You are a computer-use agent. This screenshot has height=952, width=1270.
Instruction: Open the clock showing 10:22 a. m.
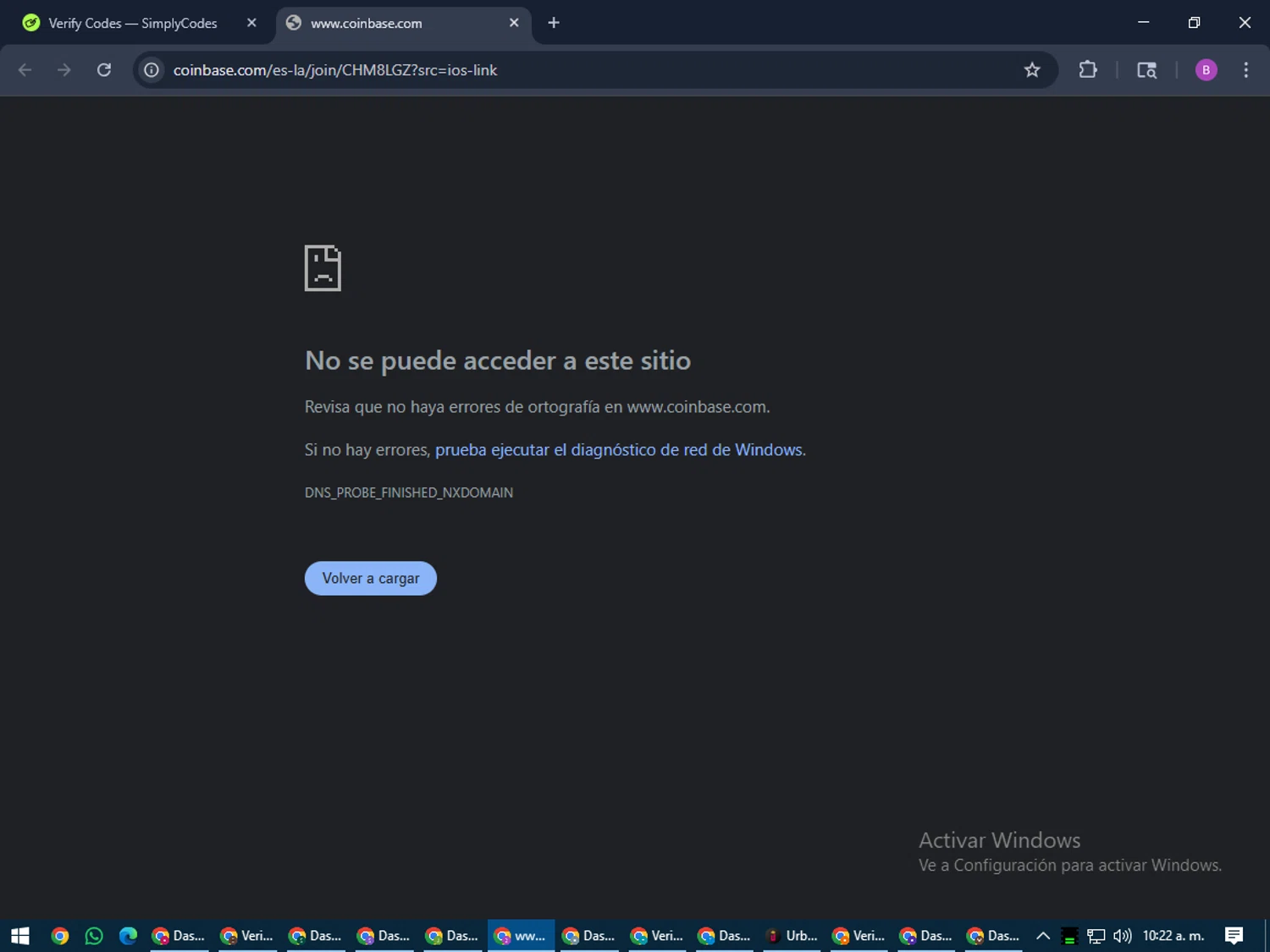coord(1173,936)
